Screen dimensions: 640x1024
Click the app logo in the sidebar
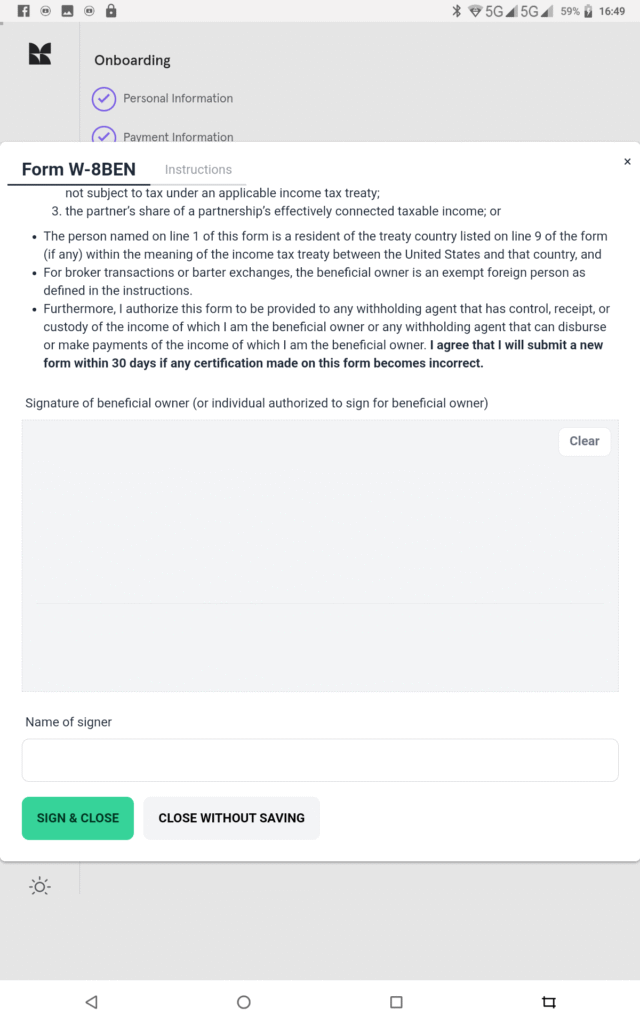(40, 55)
